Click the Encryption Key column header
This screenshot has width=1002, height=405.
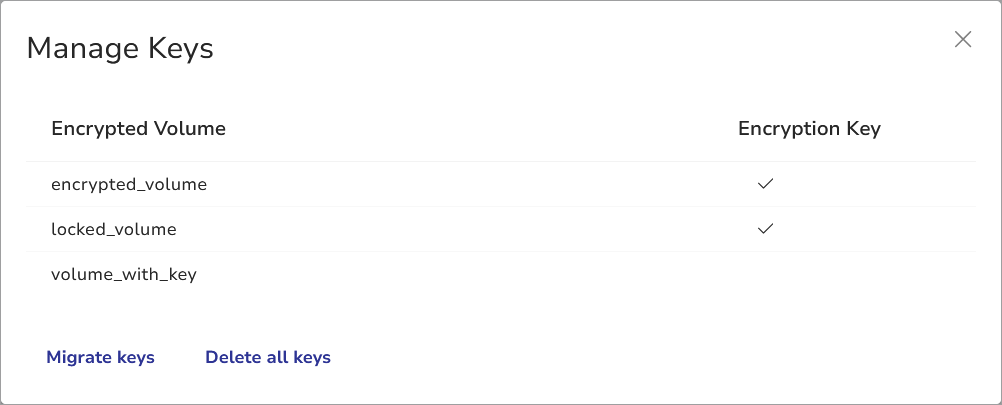point(809,129)
